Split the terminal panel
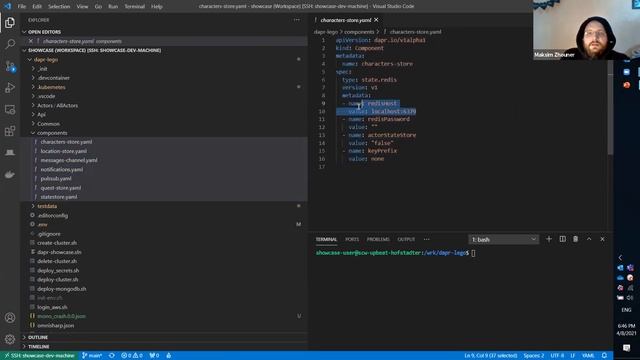 pos(562,239)
